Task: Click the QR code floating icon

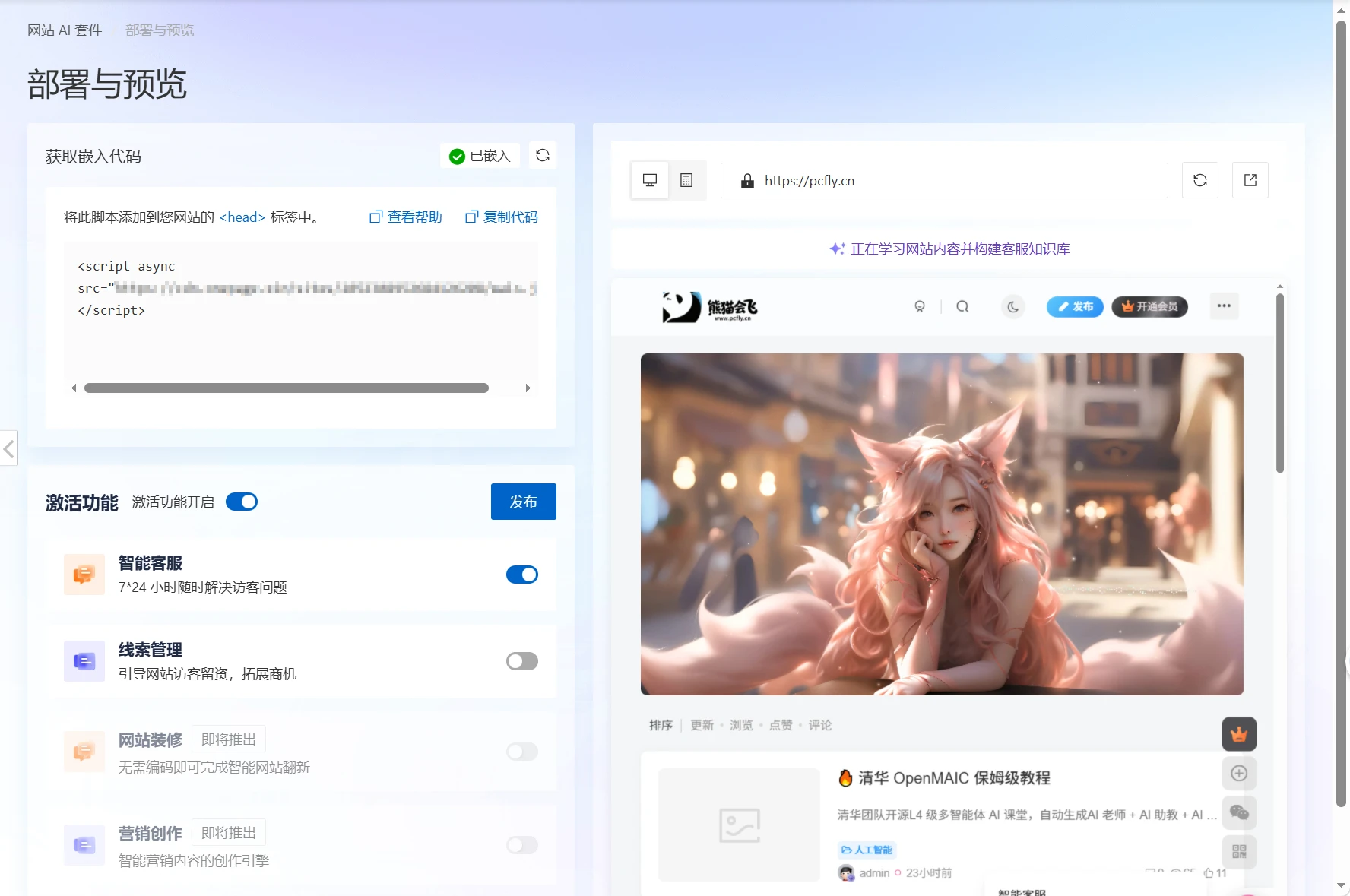Action: point(1239,852)
